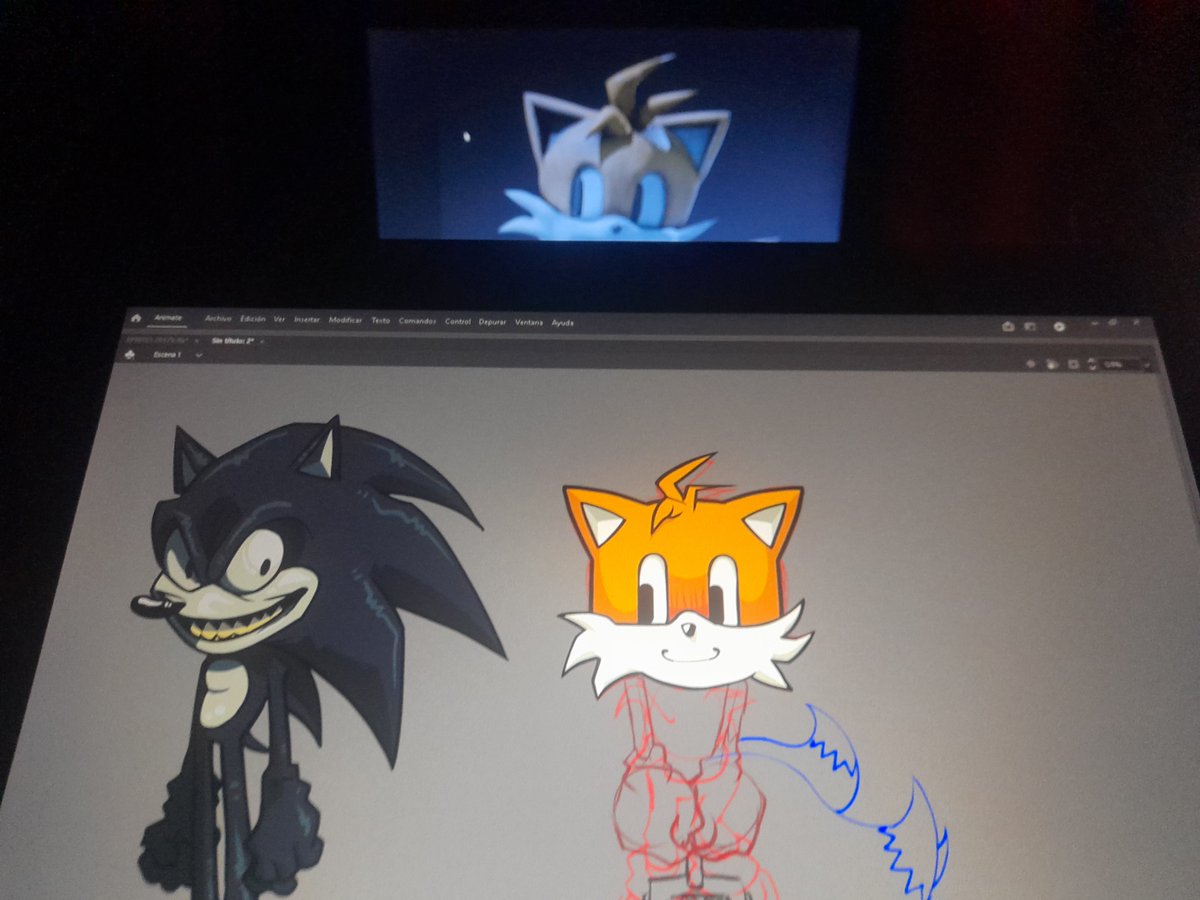Open the Archivo menu
Screen dimensions: 1200x900
pyautogui.click(x=218, y=319)
